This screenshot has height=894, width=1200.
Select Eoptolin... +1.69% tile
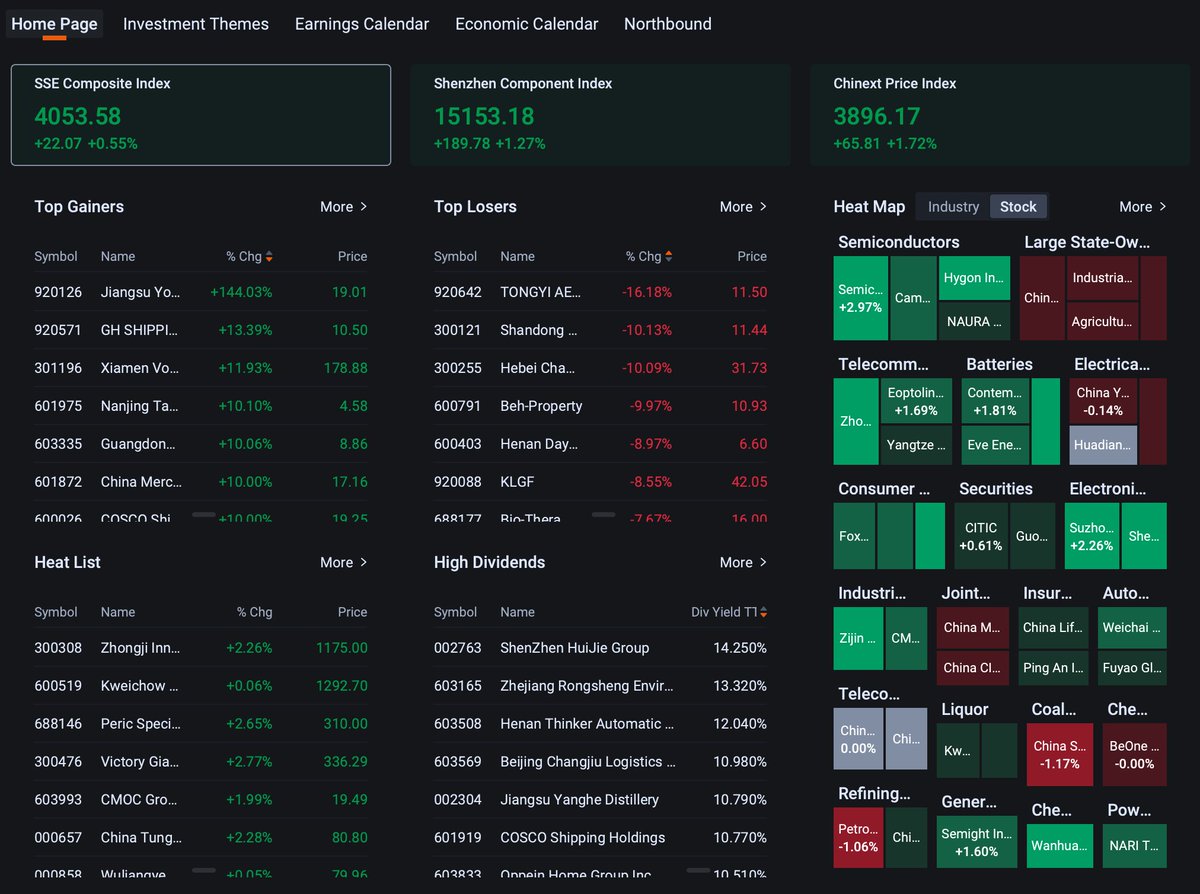(916, 402)
